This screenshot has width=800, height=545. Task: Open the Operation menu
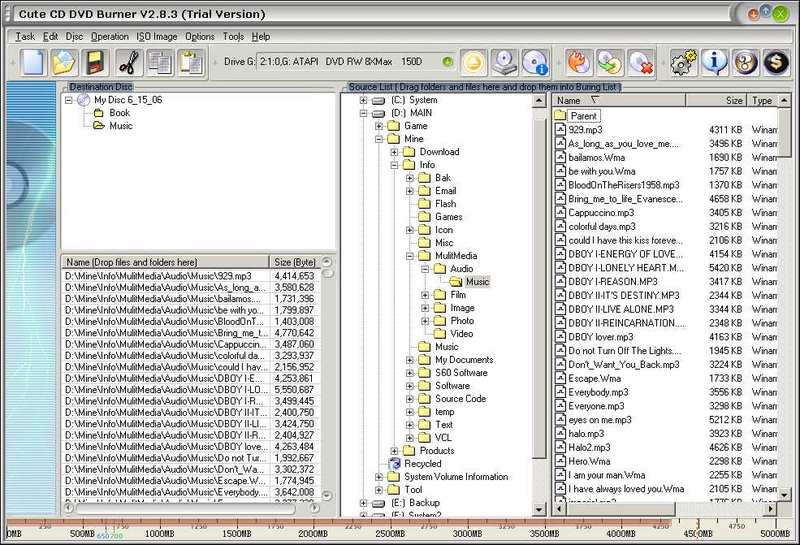110,37
